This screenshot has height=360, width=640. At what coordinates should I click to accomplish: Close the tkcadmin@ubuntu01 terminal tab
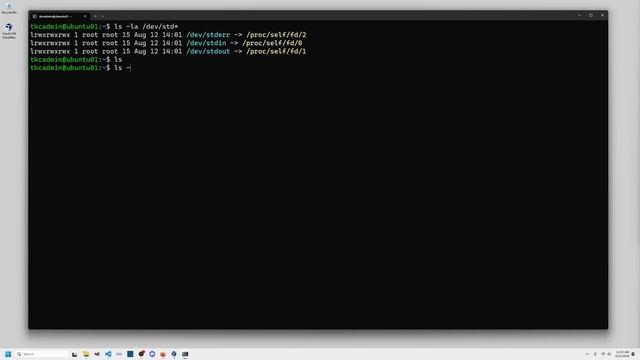85,16
